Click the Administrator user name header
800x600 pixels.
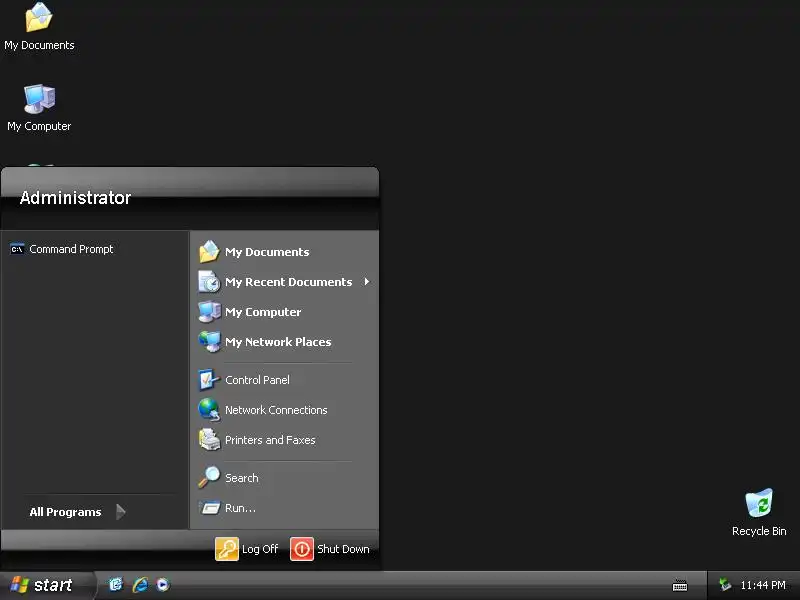pyautogui.click(x=76, y=198)
